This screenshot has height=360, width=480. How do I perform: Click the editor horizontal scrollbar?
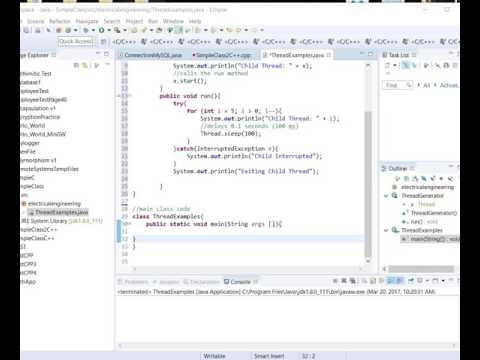point(247,269)
